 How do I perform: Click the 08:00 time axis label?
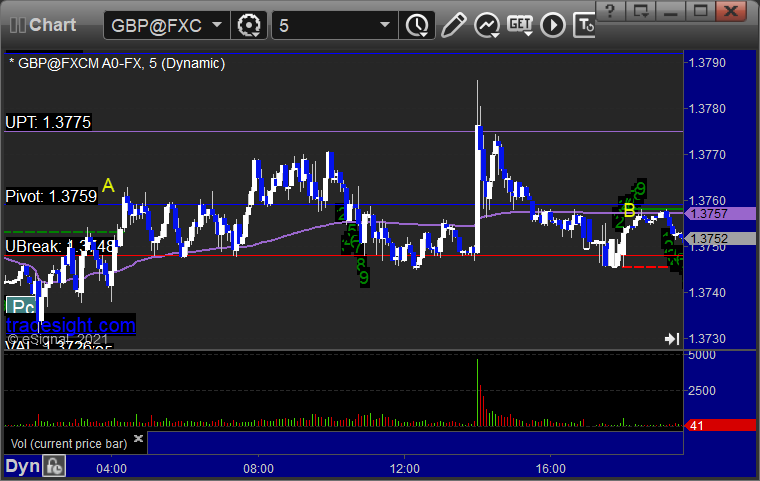258,469
